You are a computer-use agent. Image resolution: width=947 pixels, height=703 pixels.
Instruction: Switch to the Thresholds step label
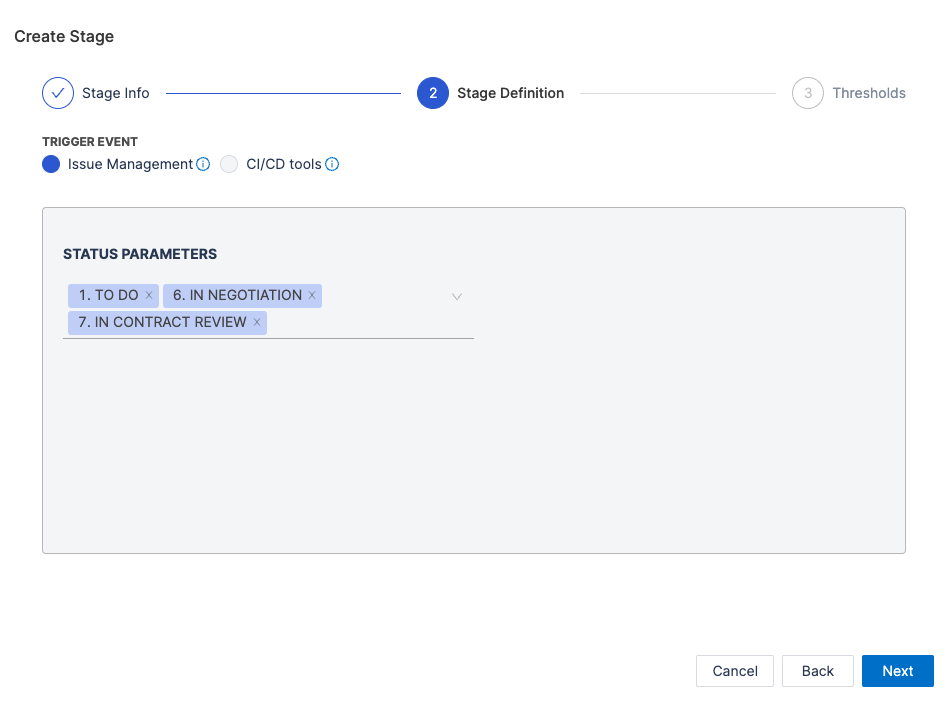click(x=869, y=93)
